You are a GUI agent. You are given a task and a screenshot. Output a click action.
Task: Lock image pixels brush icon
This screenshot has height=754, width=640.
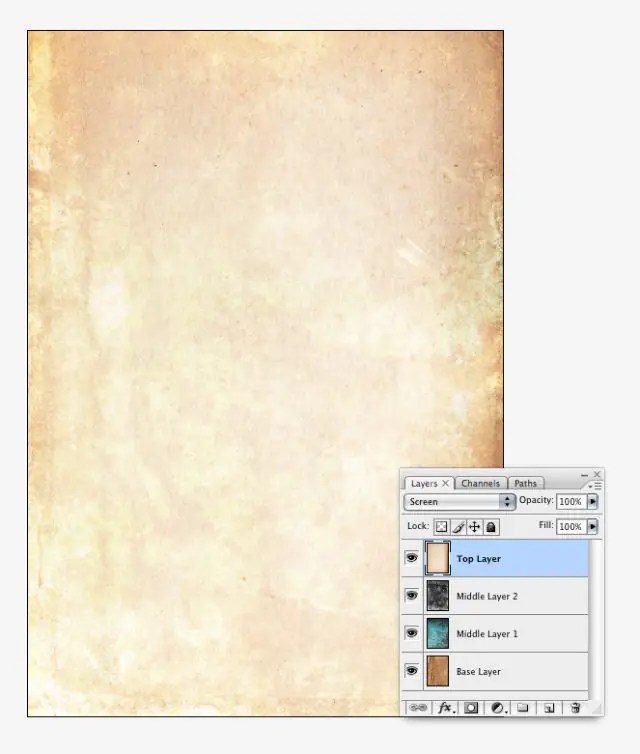pyautogui.click(x=458, y=527)
